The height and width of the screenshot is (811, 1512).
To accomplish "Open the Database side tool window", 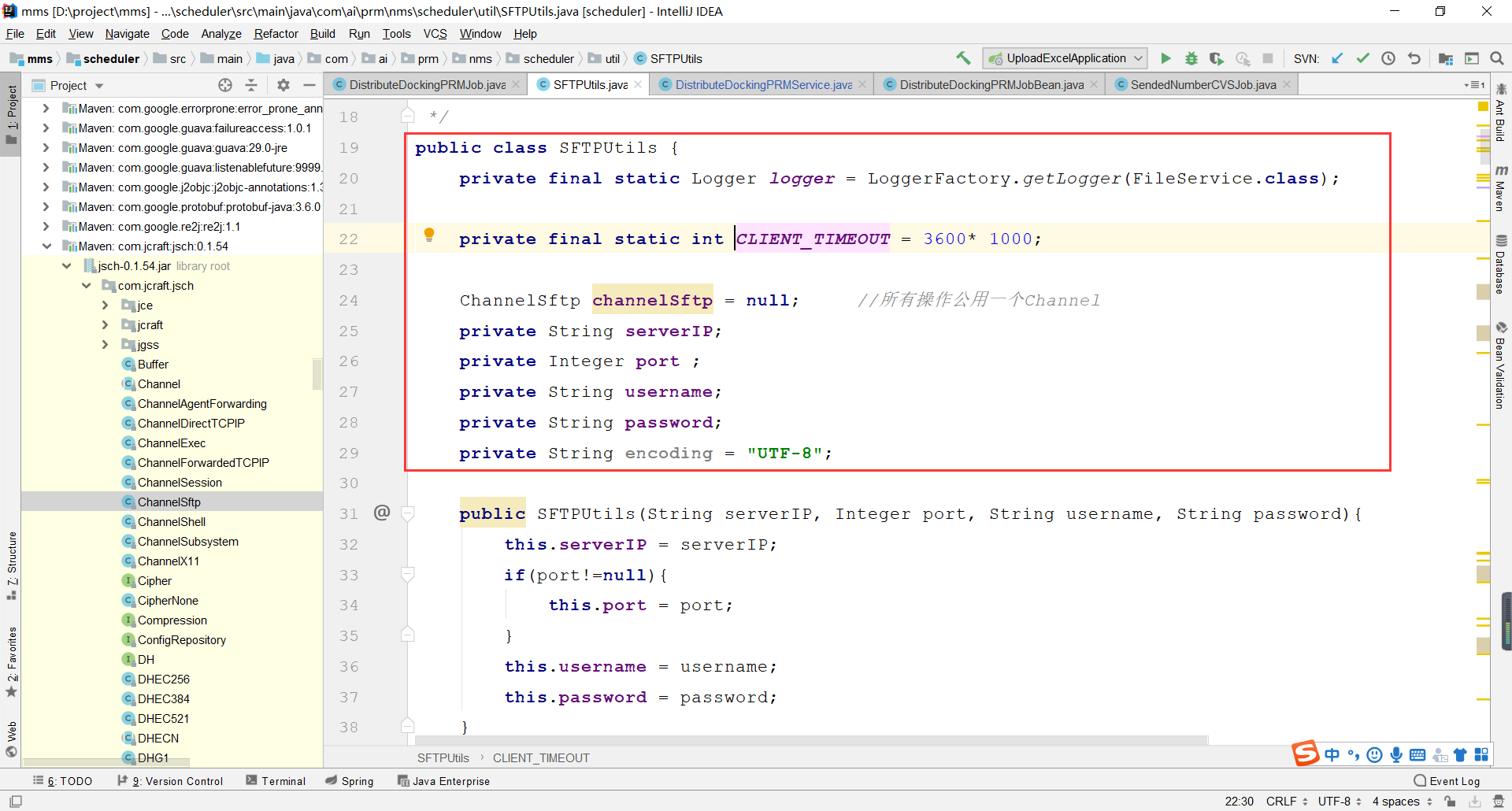I will 1501,265.
